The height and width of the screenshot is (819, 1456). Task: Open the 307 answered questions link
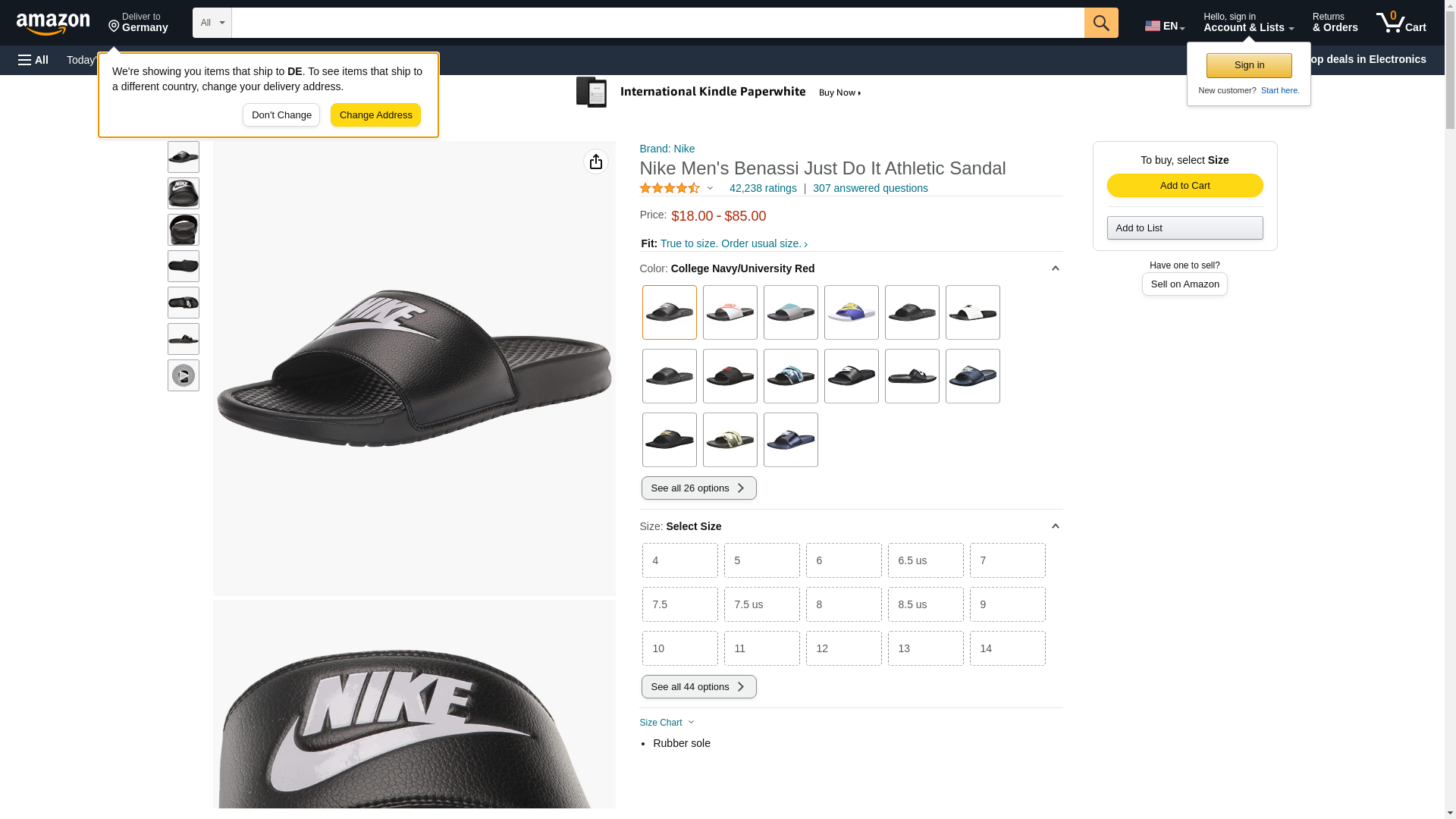coord(870,188)
